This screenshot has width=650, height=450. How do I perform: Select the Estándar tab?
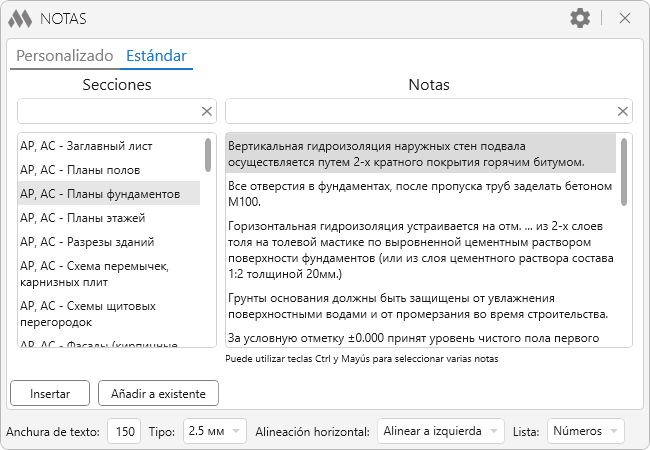tap(156, 56)
